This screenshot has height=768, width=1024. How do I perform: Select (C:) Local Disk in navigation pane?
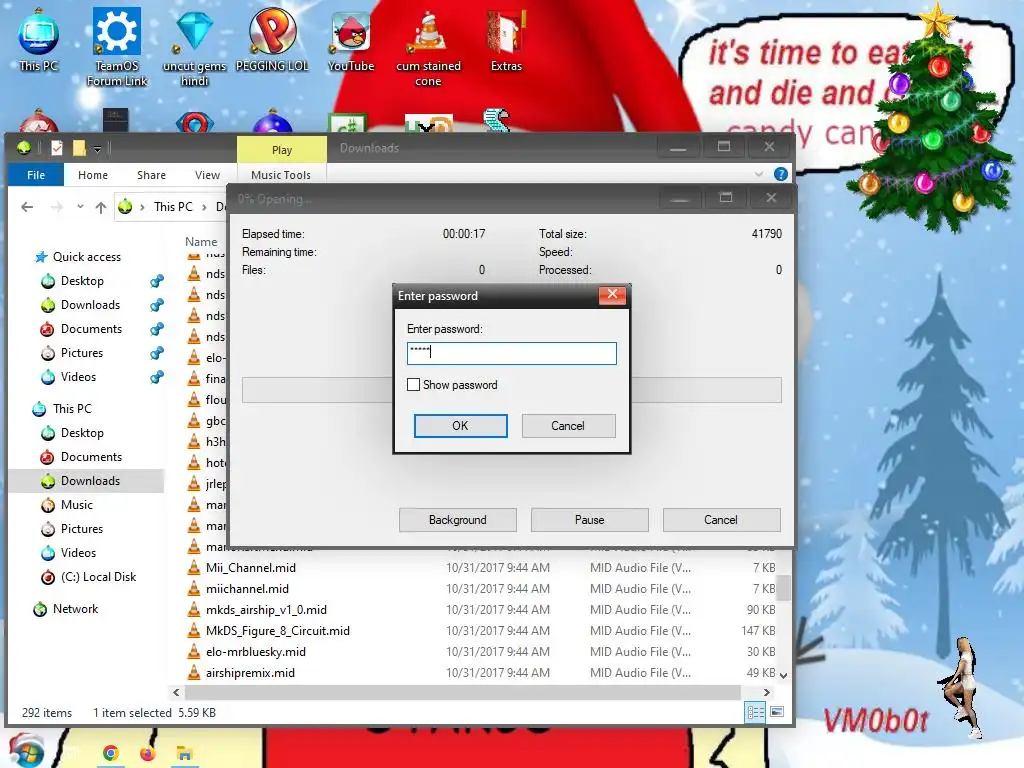tap(98, 577)
